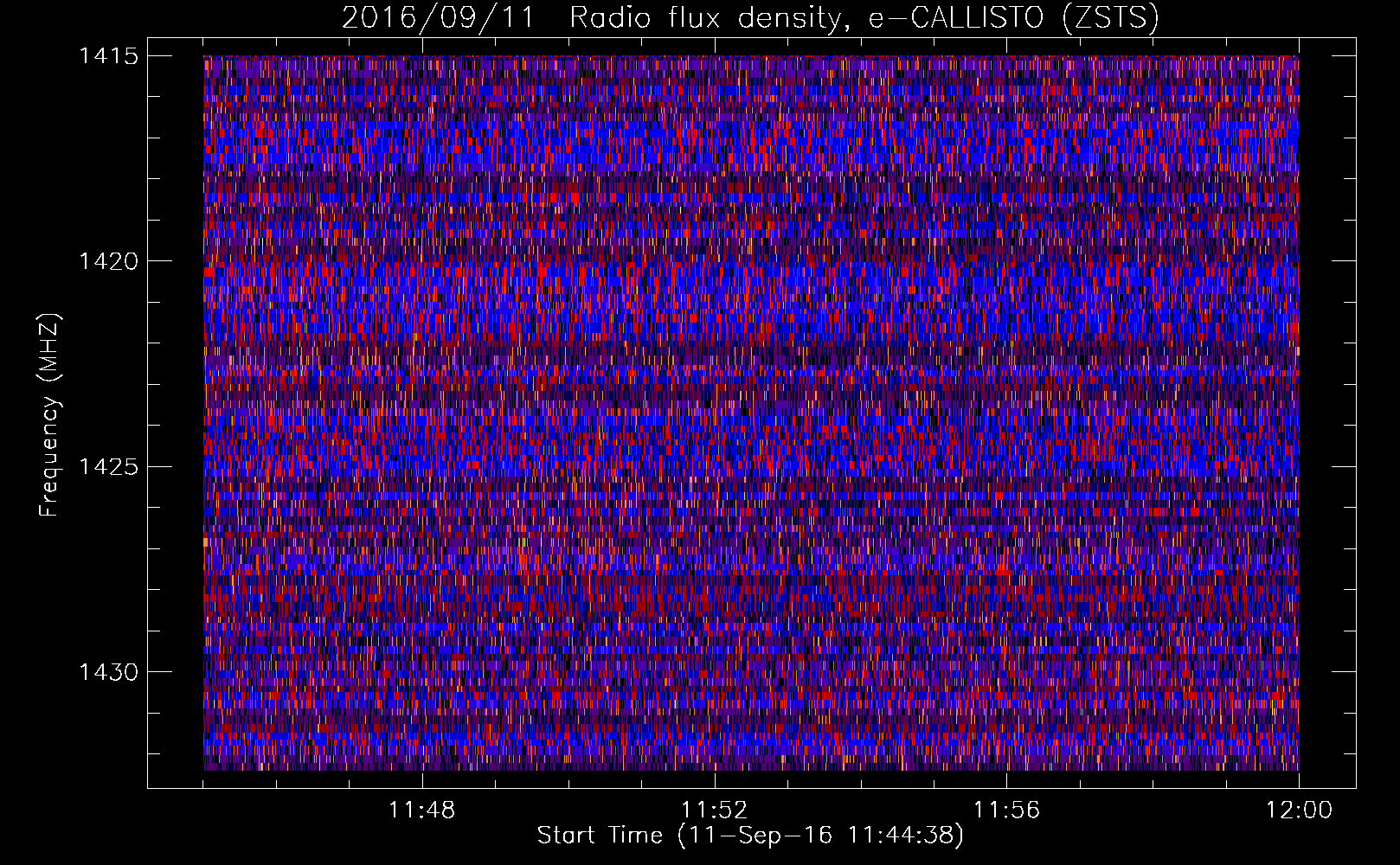Select the 1415 frequency tick label

pyautogui.click(x=108, y=56)
